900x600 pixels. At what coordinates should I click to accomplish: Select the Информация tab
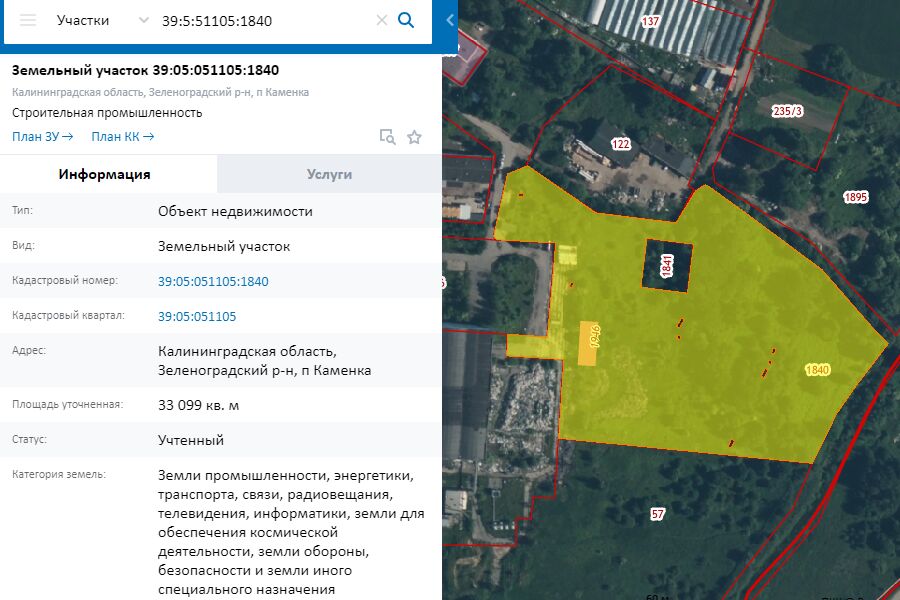point(105,174)
